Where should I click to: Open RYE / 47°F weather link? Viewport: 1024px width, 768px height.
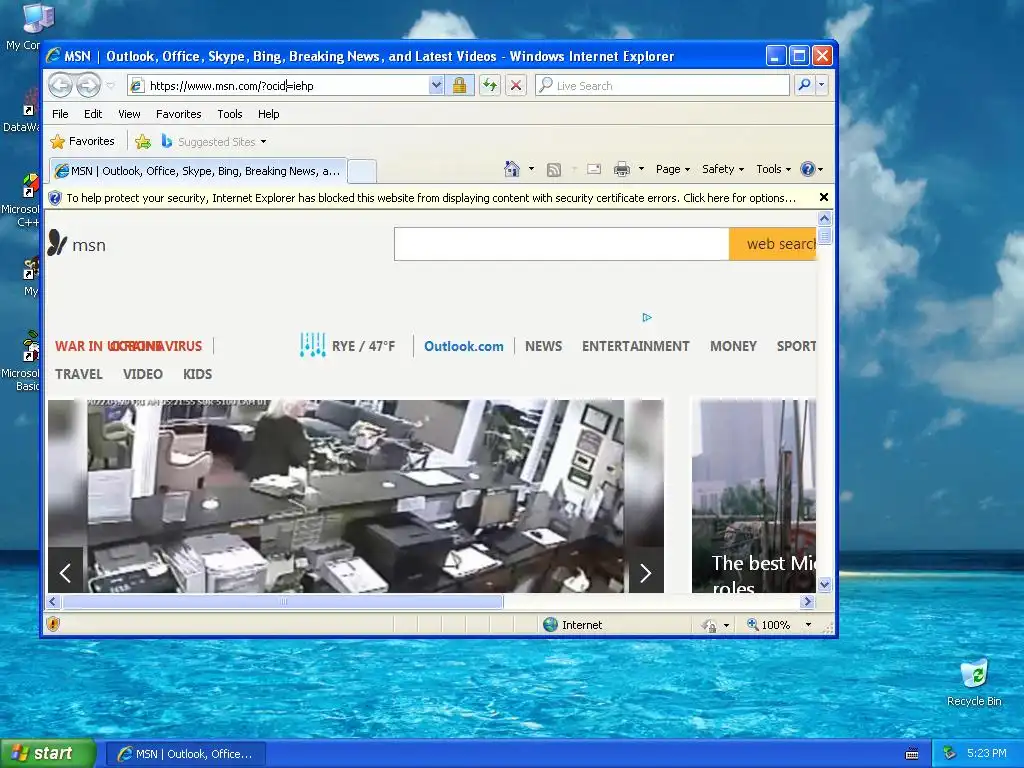click(x=363, y=346)
